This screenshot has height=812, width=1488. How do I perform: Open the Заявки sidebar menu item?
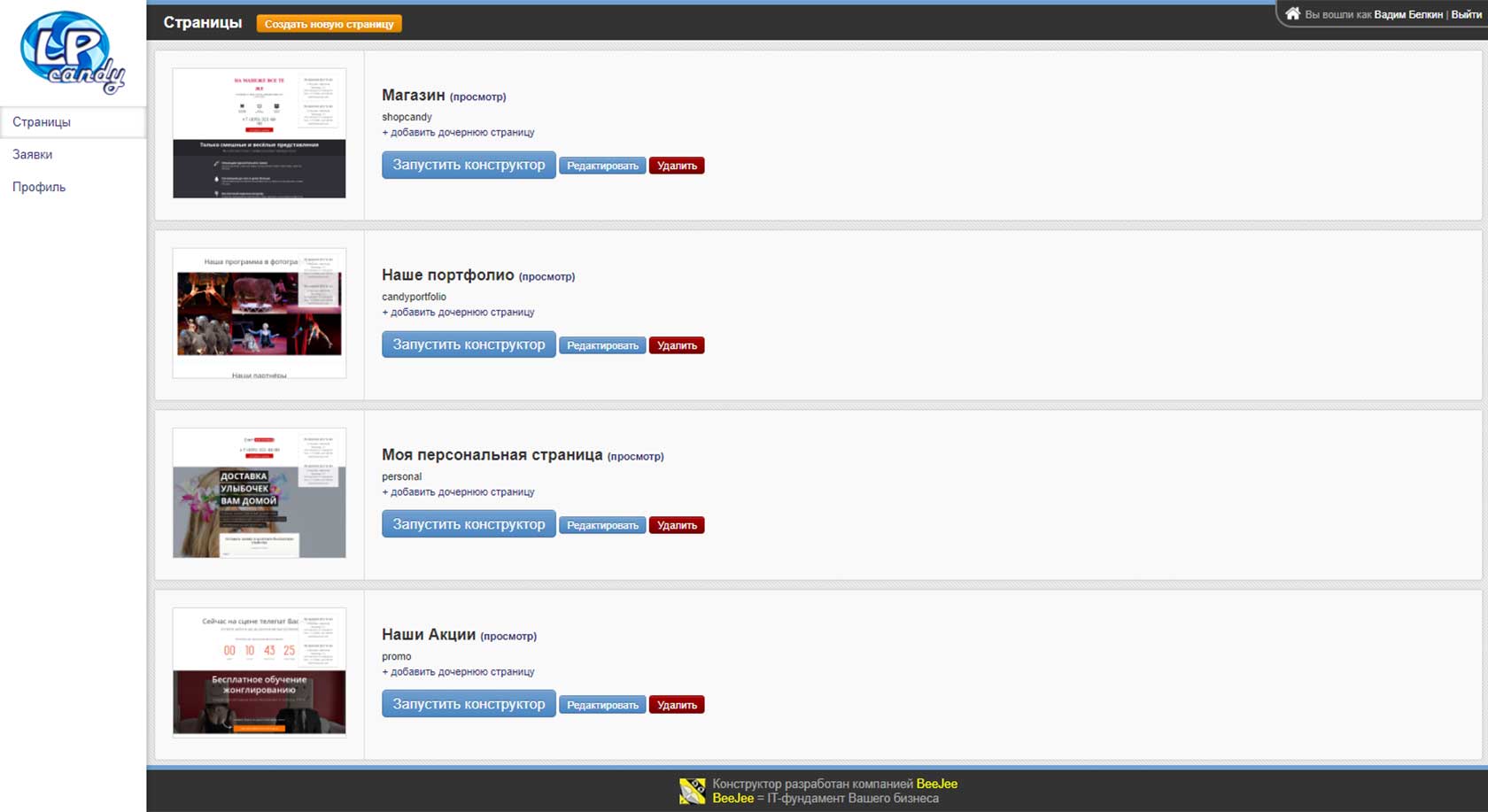(x=33, y=155)
